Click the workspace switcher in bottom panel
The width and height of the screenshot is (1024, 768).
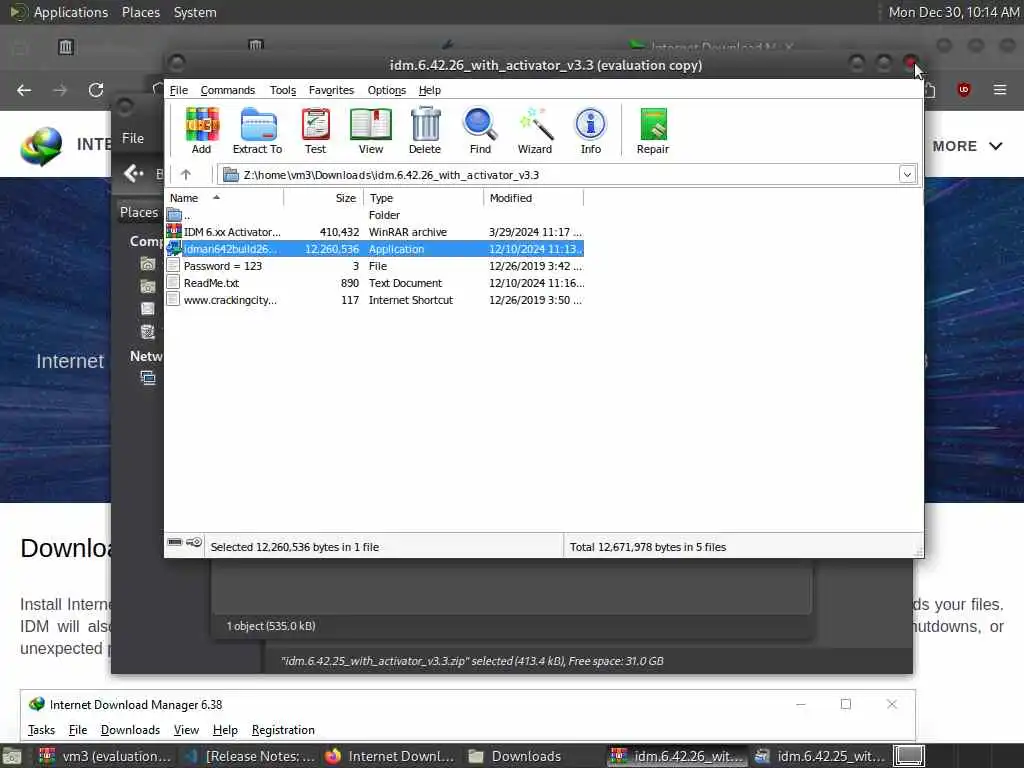pos(908,756)
